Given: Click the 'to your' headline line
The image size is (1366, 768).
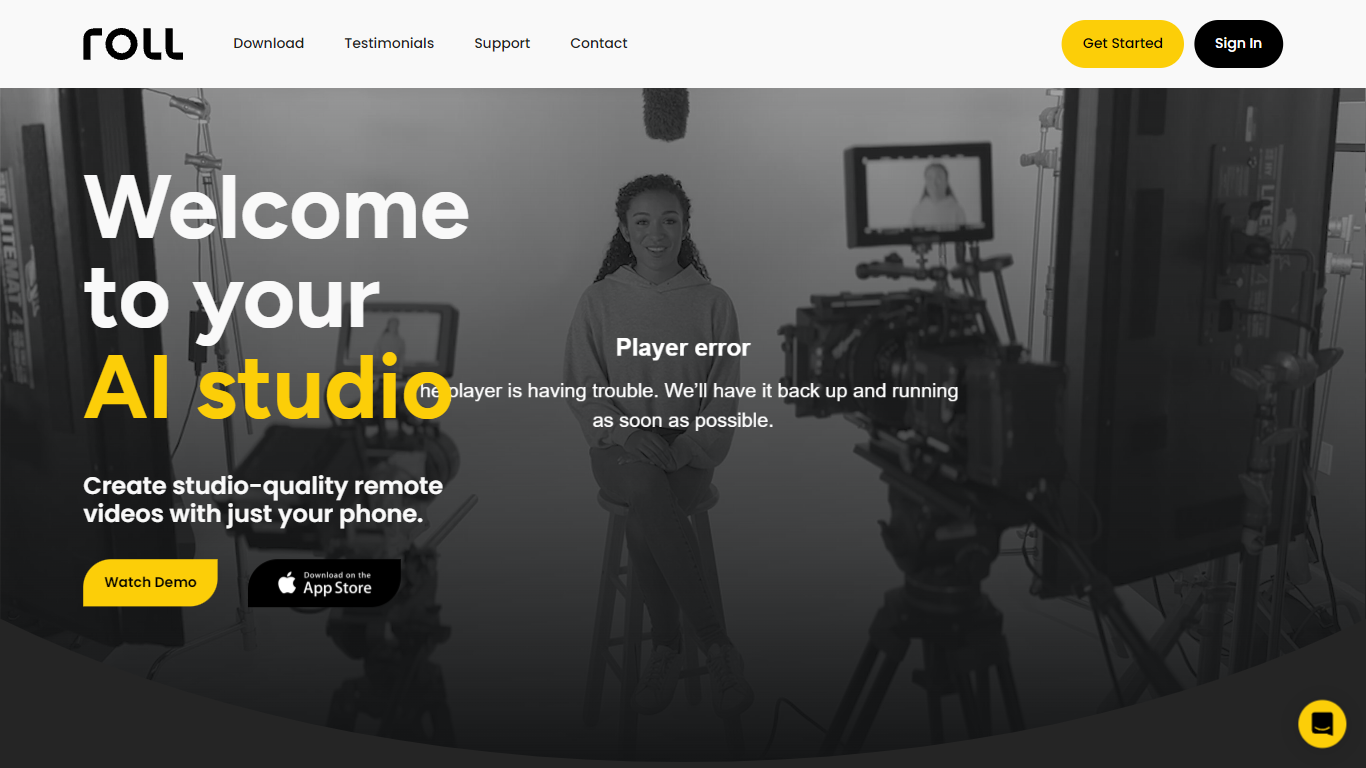Looking at the screenshot, I should [232, 297].
